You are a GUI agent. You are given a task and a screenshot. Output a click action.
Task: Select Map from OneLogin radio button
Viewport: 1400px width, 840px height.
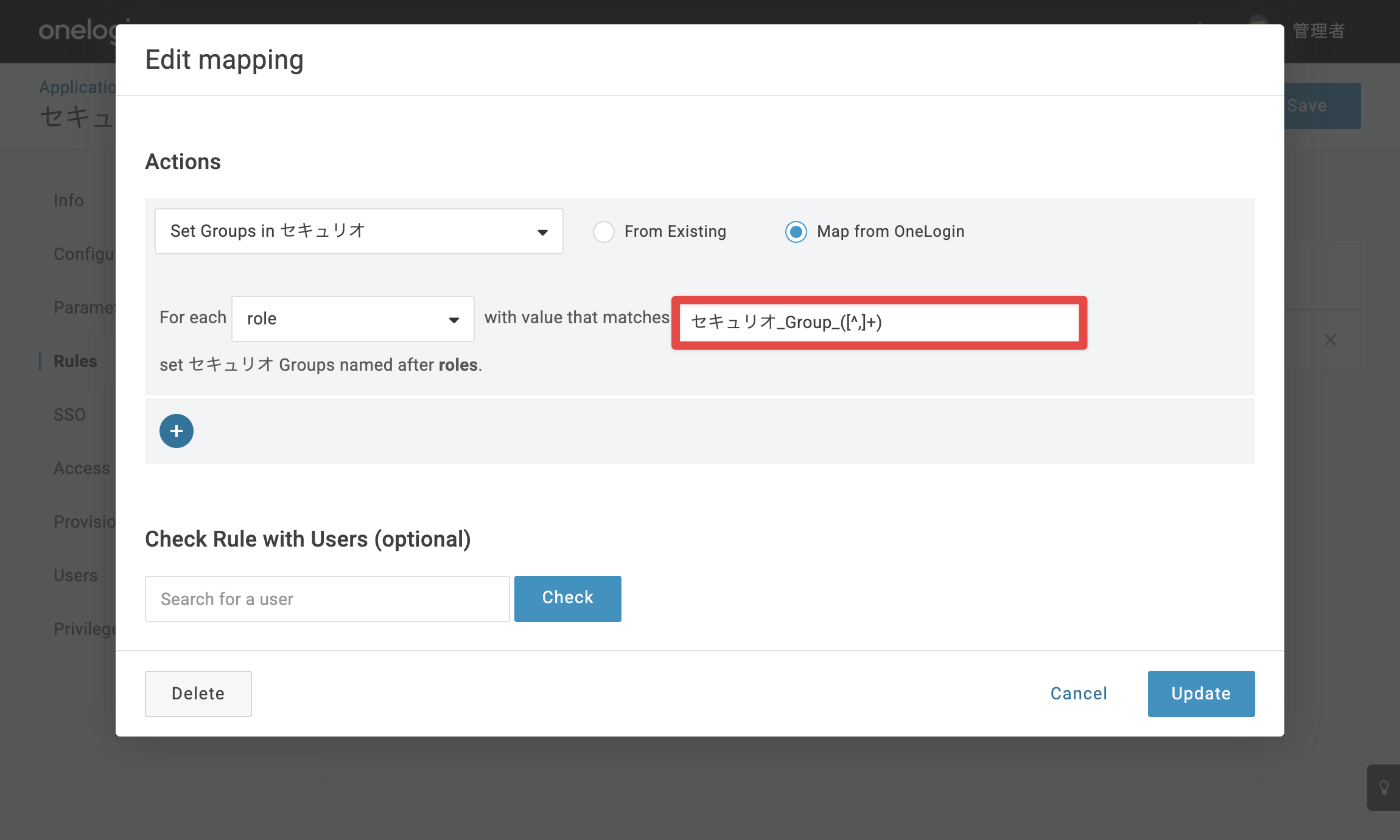(x=796, y=232)
